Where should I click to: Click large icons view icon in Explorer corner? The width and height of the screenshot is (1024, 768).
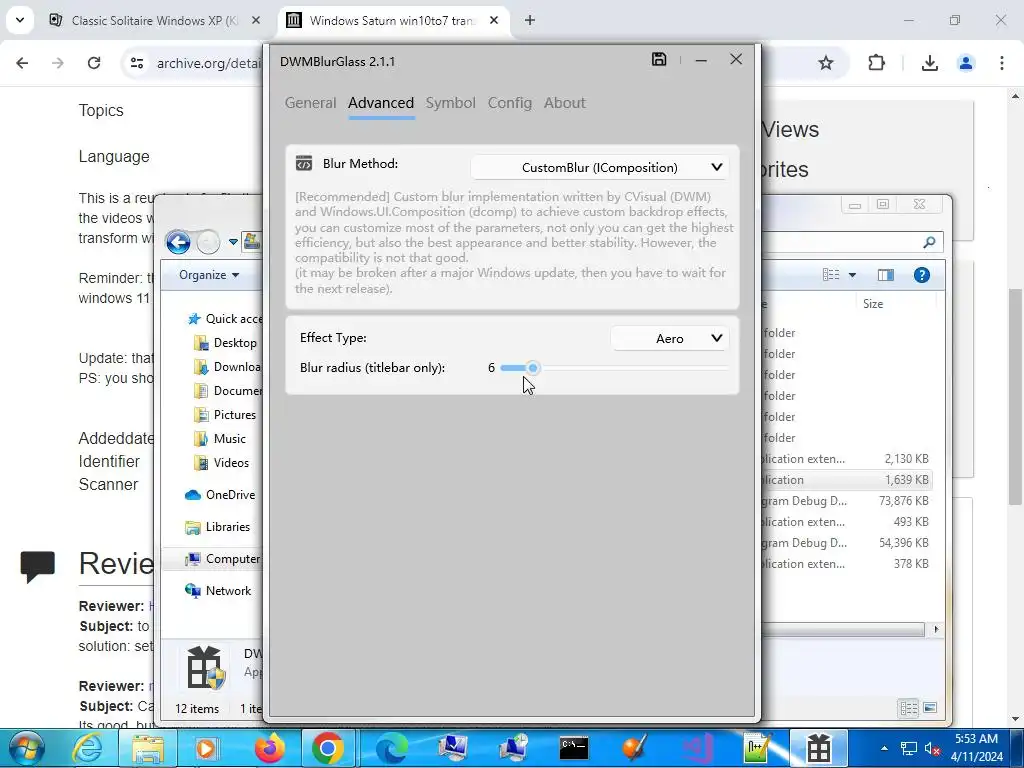[x=930, y=708]
